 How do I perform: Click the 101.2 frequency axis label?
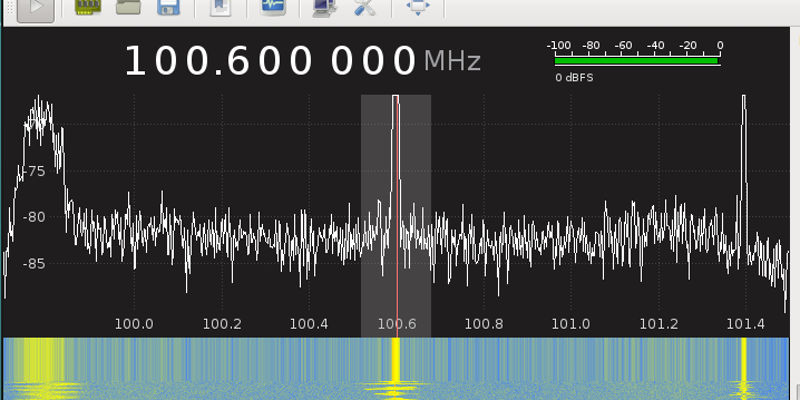coord(659,324)
